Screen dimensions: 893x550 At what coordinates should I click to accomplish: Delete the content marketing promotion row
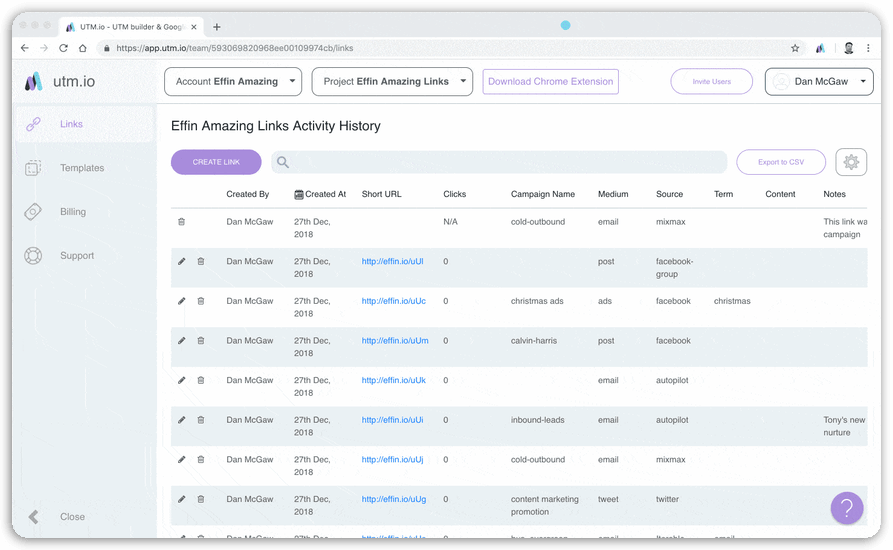tap(200, 499)
